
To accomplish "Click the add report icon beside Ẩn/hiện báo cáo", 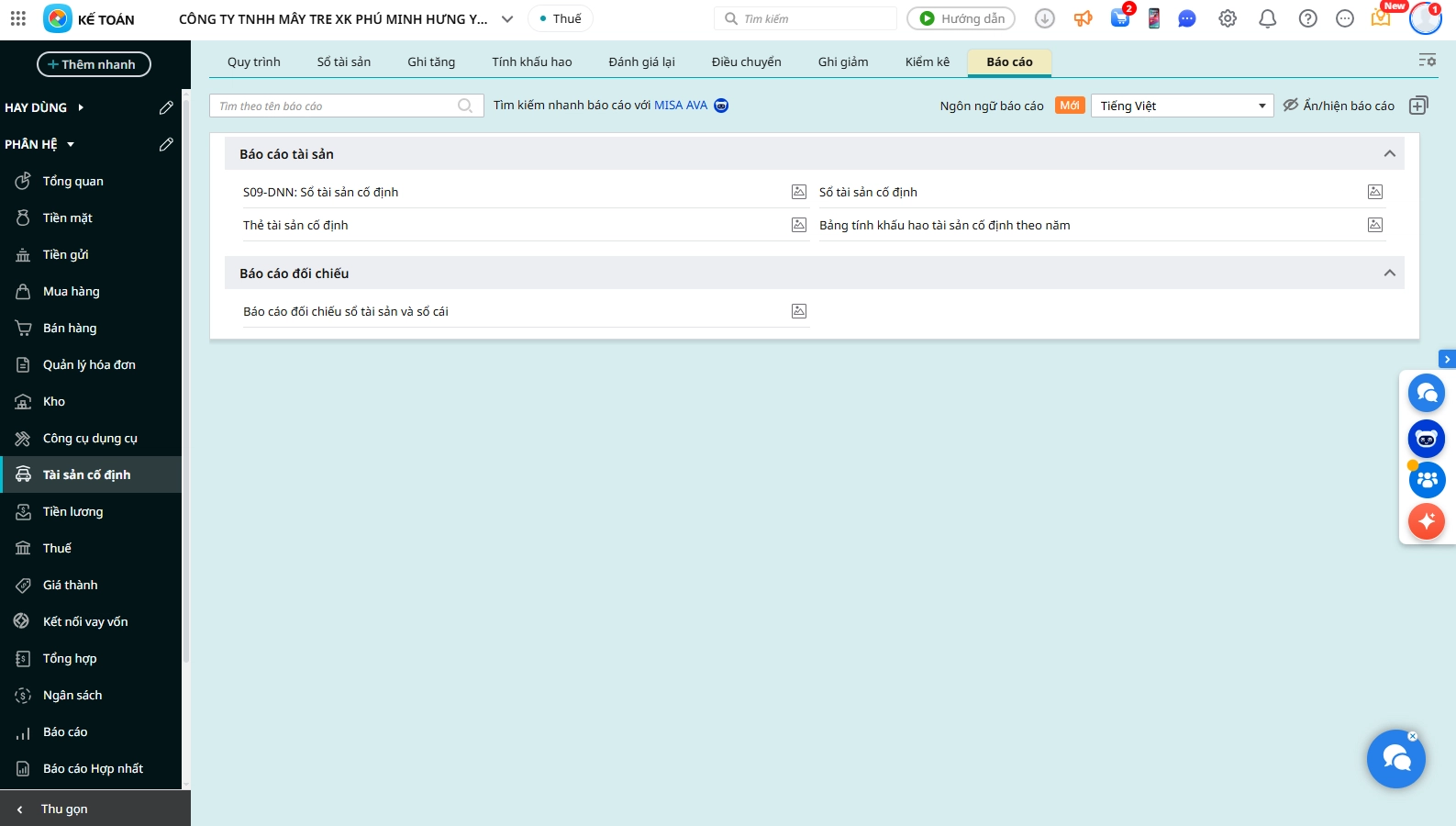I will coord(1418,106).
